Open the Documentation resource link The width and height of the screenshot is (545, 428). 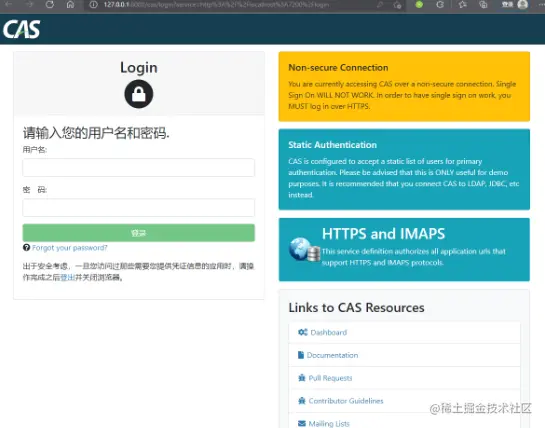pos(332,355)
